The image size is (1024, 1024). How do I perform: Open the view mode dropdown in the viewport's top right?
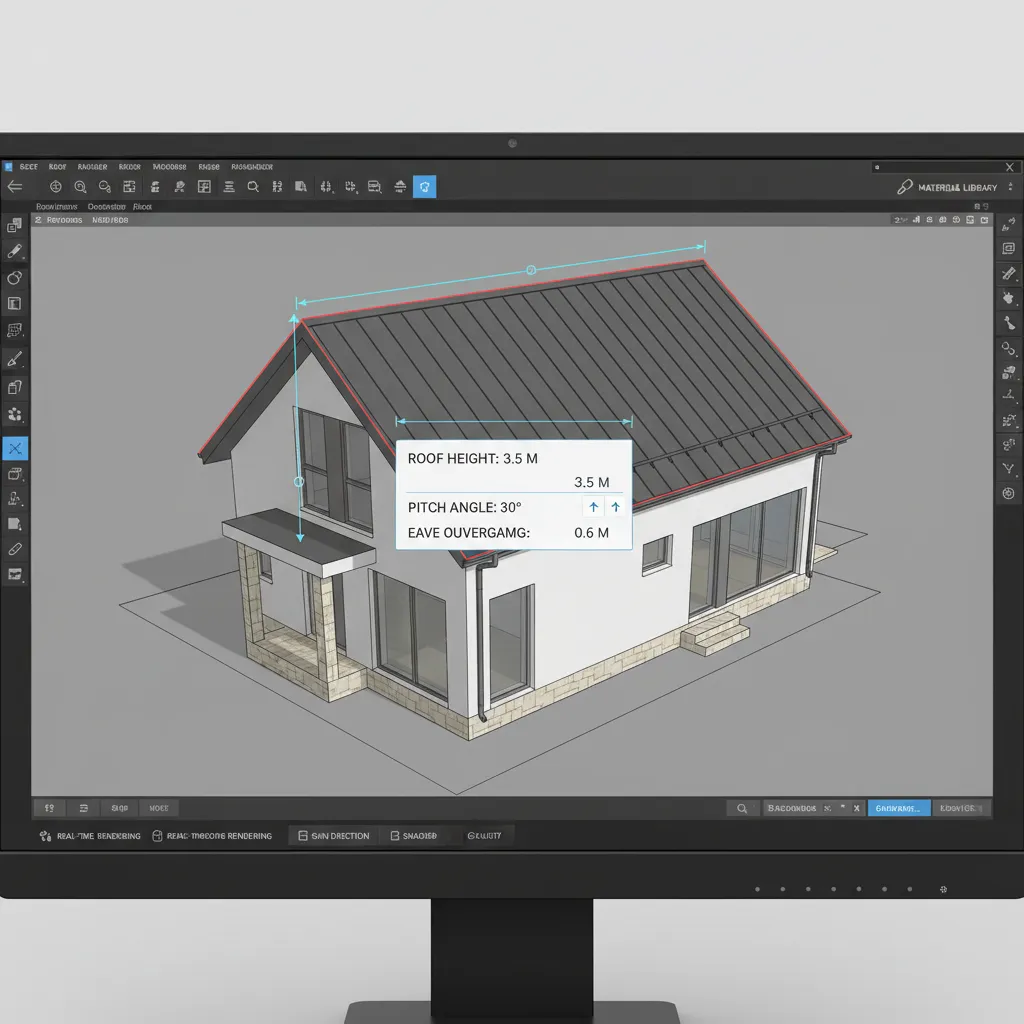click(x=905, y=219)
